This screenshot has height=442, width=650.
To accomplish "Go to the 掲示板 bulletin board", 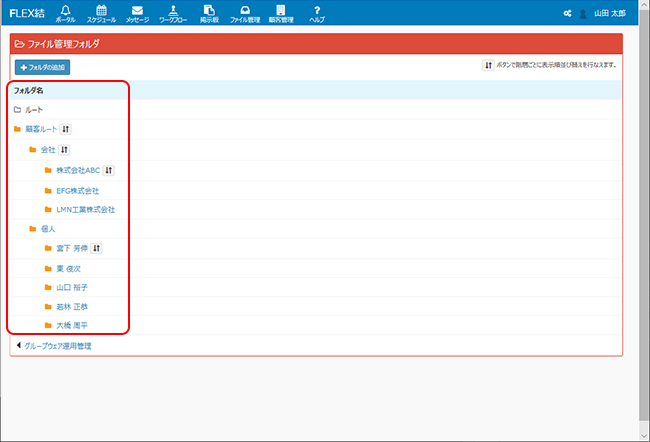I will pyautogui.click(x=209, y=13).
